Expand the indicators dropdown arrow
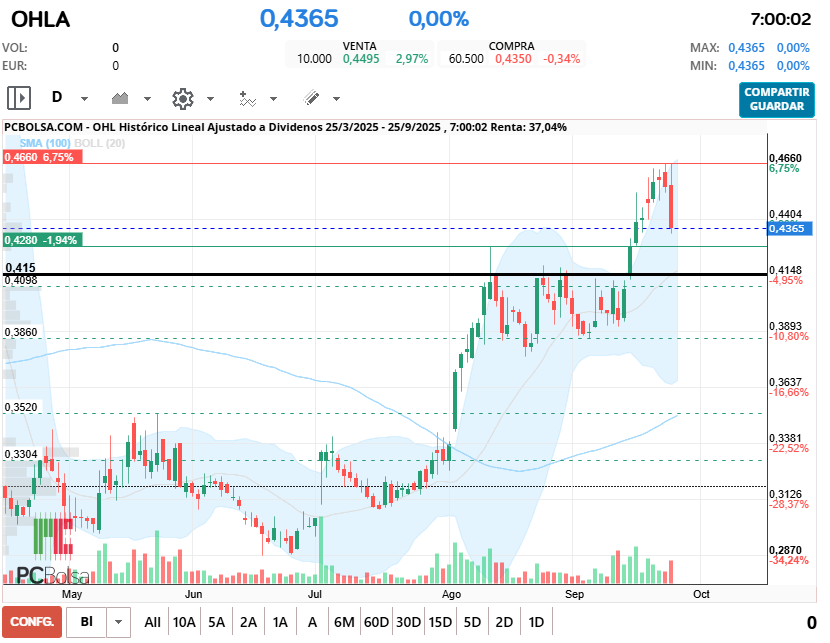 (x=273, y=98)
